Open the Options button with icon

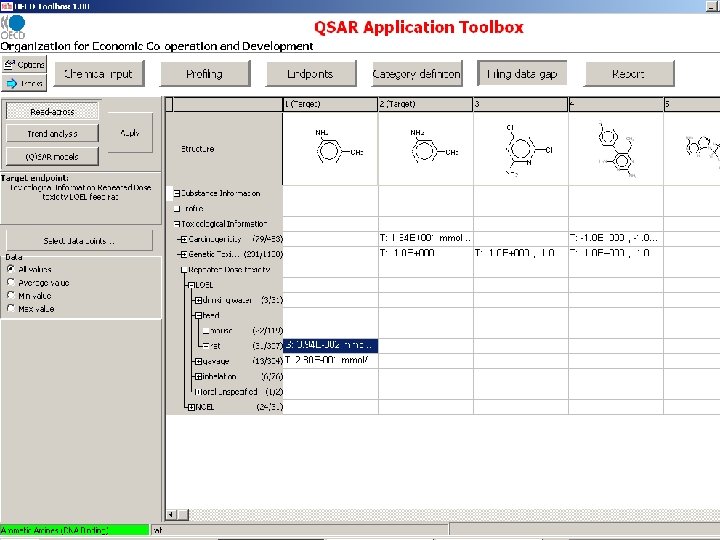point(24,64)
